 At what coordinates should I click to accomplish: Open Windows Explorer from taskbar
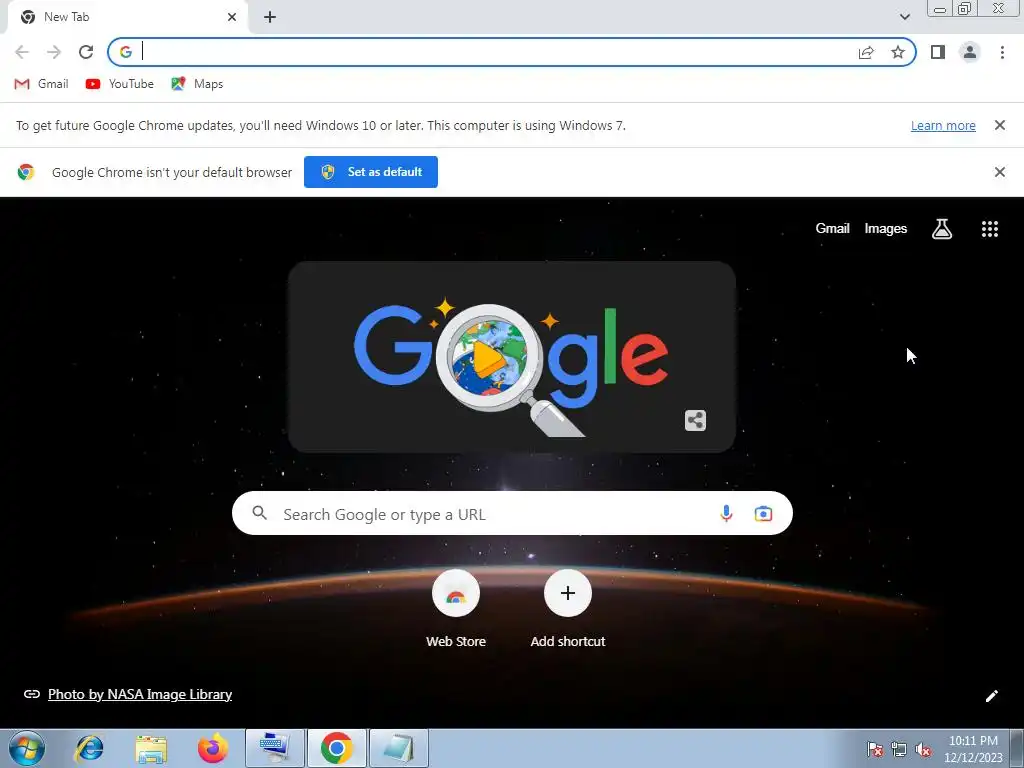point(151,748)
